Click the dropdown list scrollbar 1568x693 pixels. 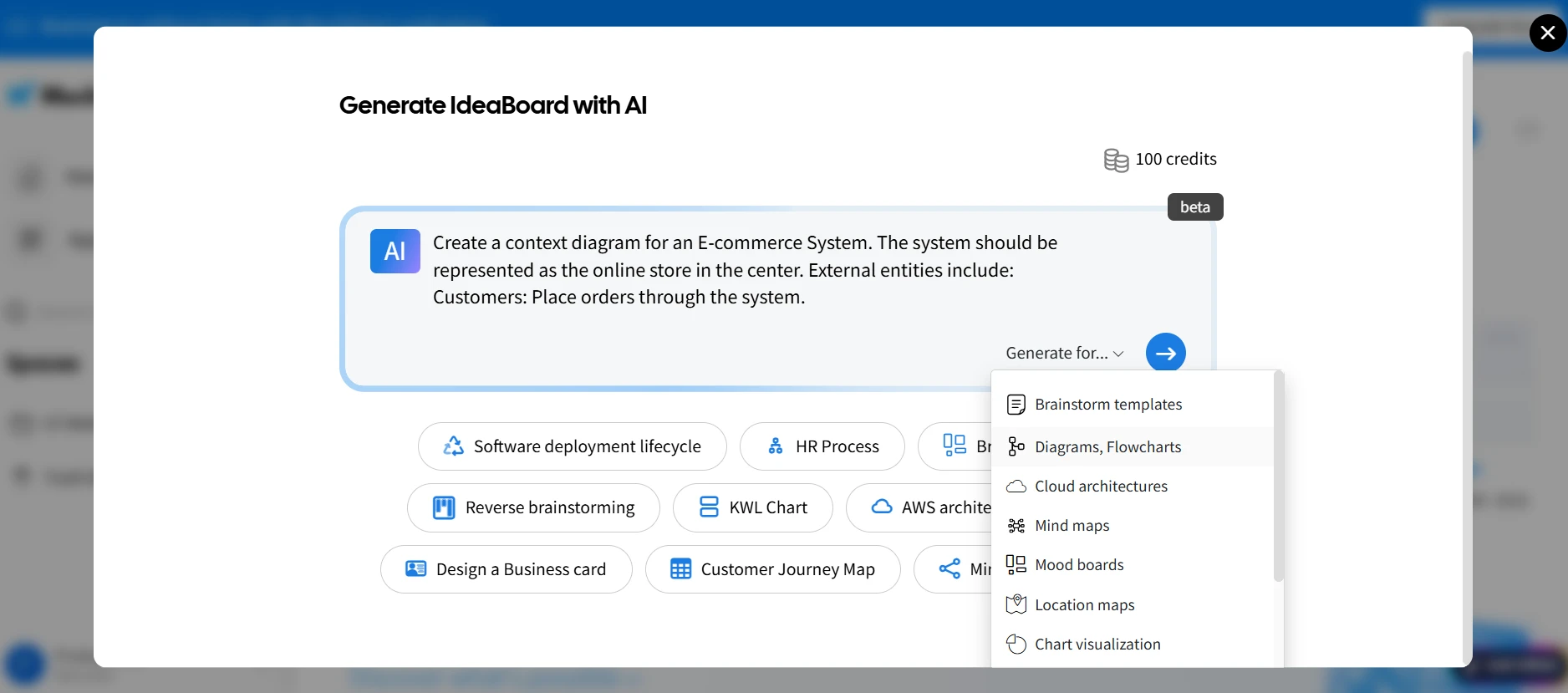1278,478
